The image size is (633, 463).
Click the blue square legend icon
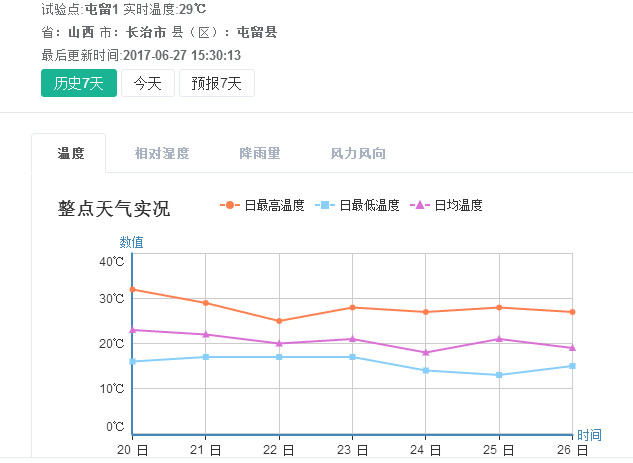pyautogui.click(x=326, y=205)
